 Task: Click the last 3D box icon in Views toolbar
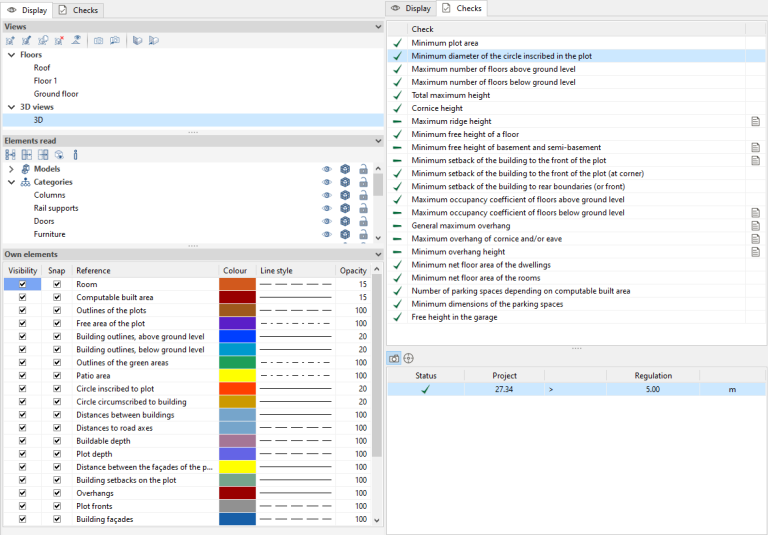pyautogui.click(x=154, y=41)
